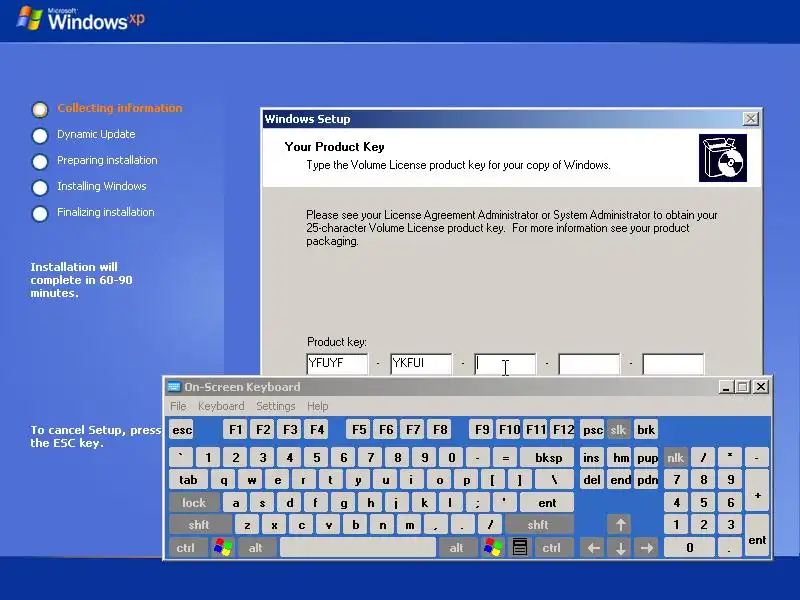Click the end key
The height and width of the screenshot is (600, 800).
[x=620, y=480]
